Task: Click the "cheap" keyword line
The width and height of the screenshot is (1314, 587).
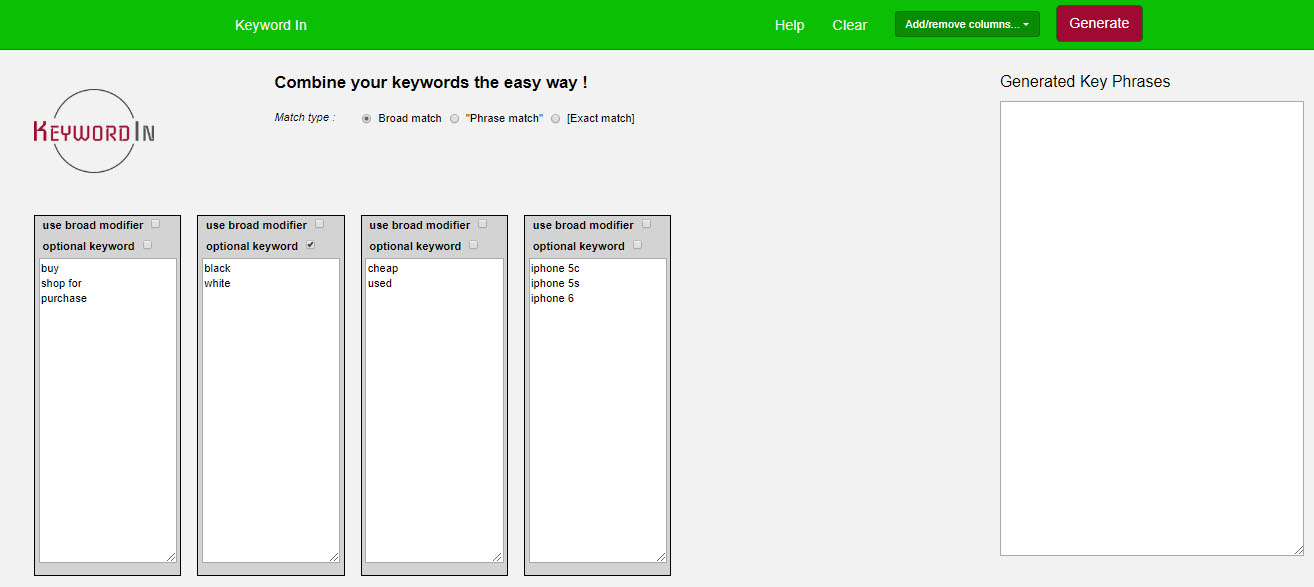Action: point(383,269)
